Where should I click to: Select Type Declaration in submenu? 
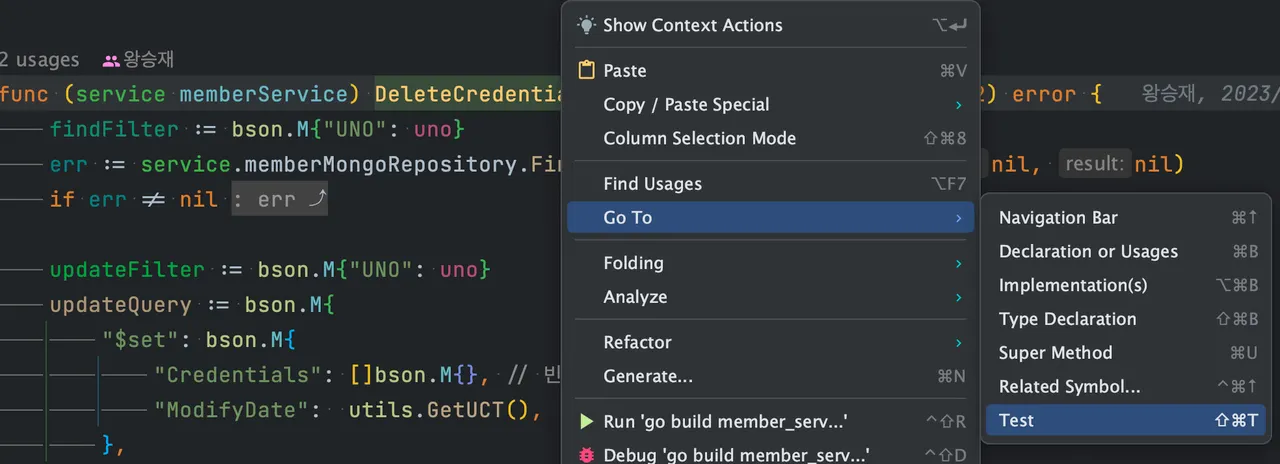pos(1067,320)
